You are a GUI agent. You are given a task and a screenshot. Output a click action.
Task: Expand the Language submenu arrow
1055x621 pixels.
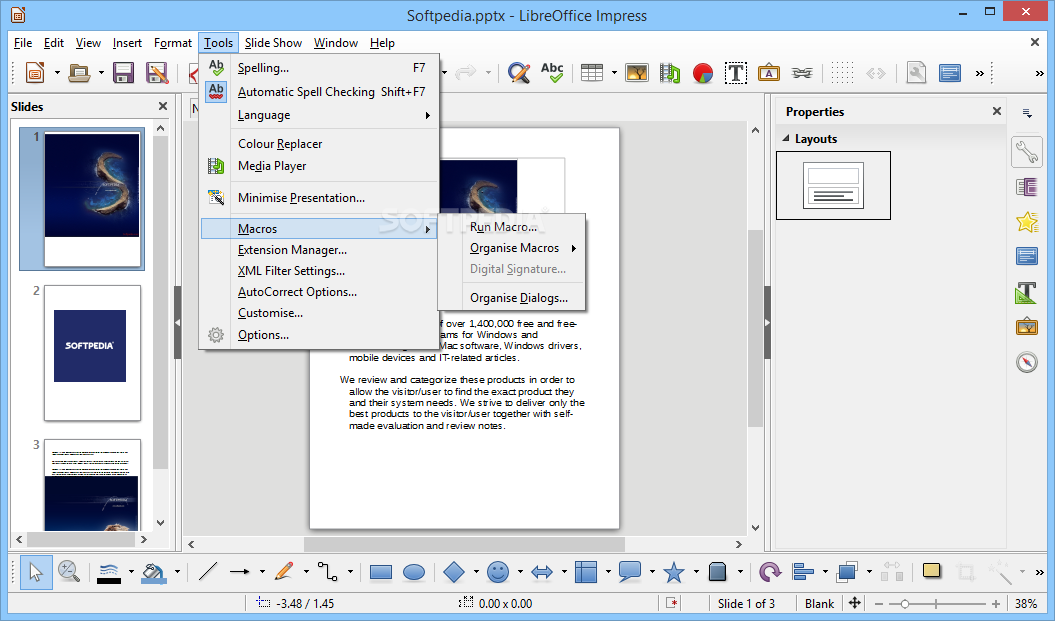(x=427, y=115)
